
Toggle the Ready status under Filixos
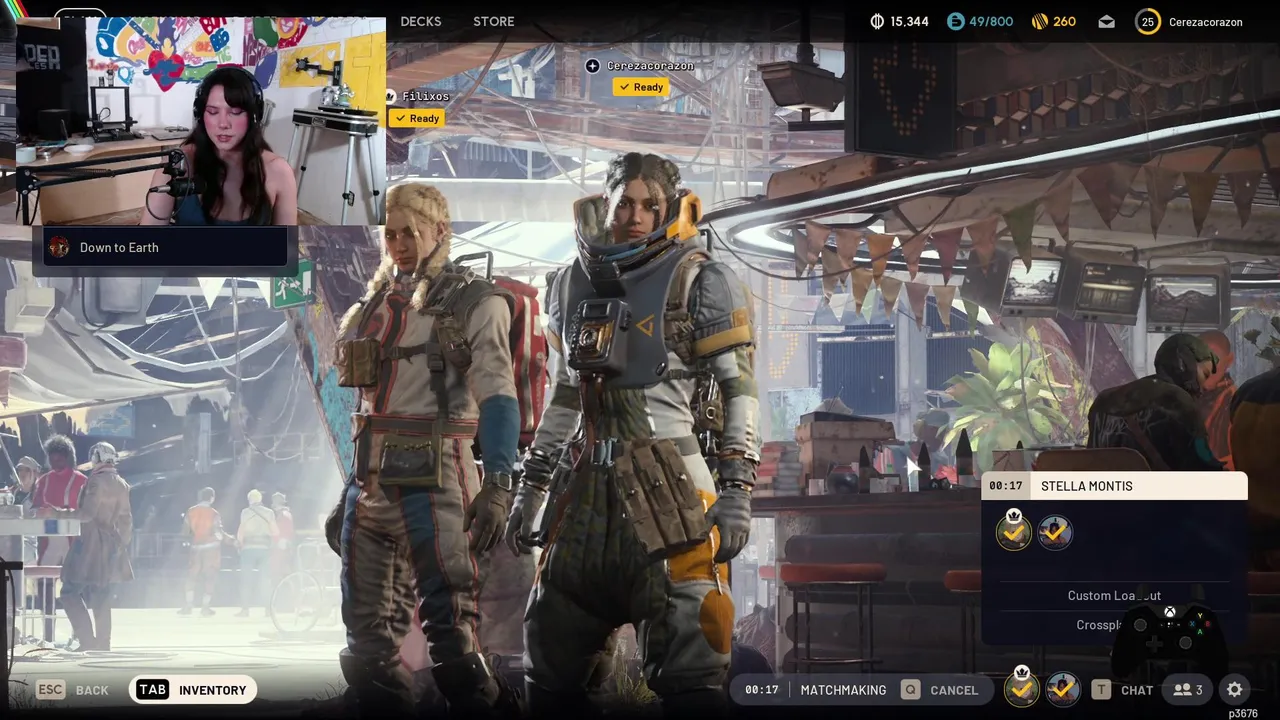[417, 118]
